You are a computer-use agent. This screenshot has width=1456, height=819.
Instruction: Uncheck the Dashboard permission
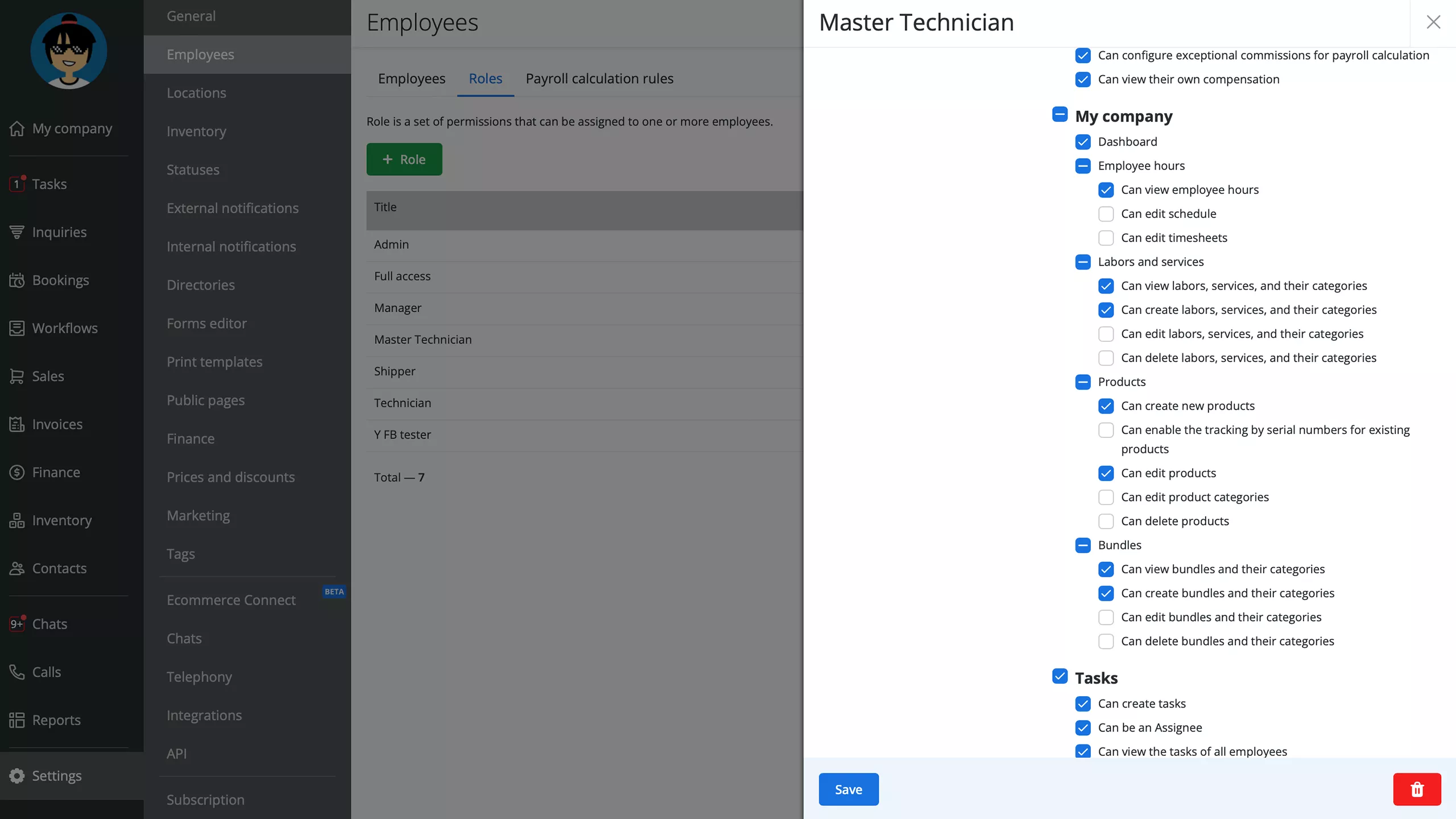[1083, 142]
